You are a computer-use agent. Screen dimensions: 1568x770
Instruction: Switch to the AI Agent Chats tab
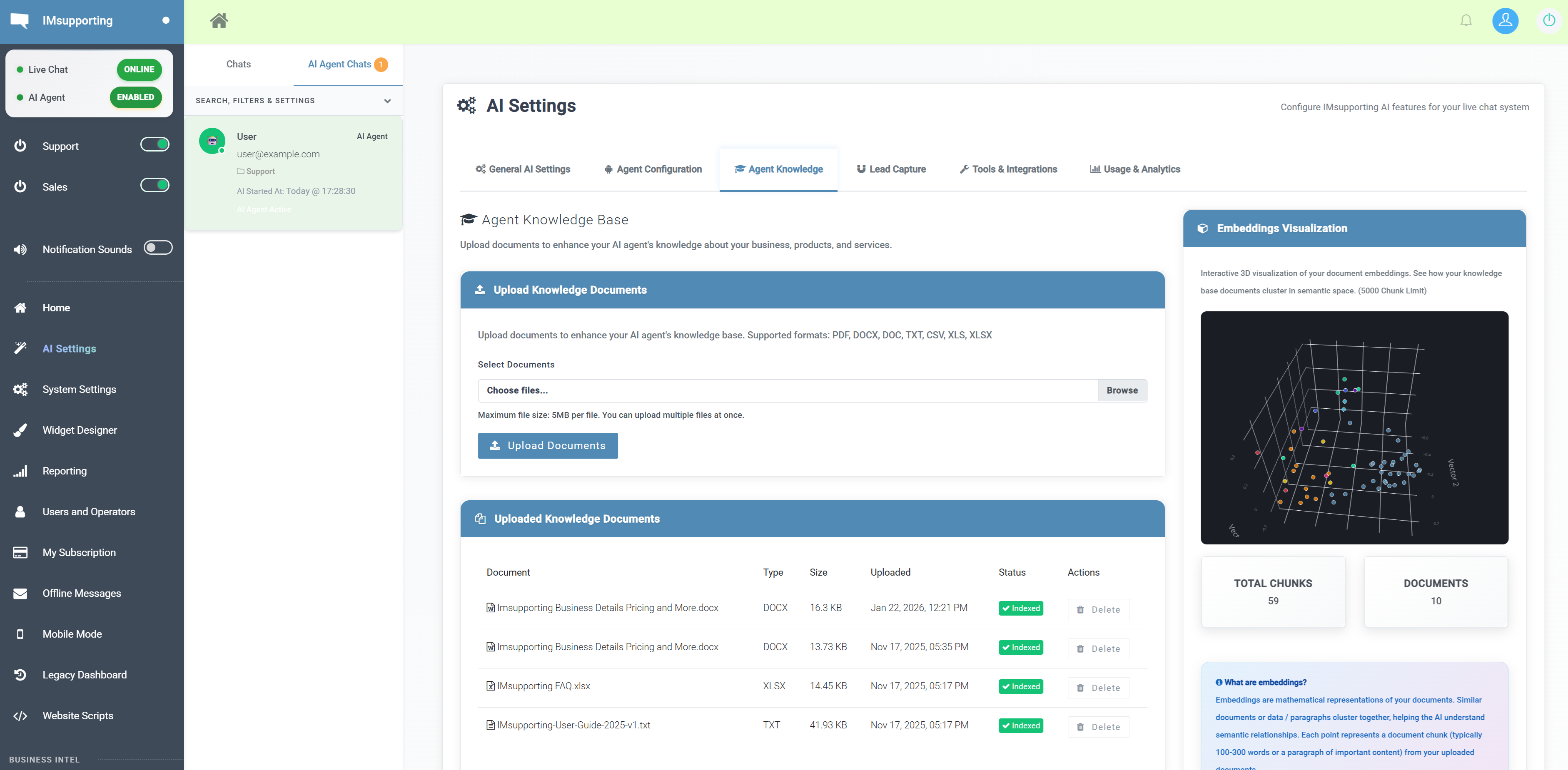348,64
